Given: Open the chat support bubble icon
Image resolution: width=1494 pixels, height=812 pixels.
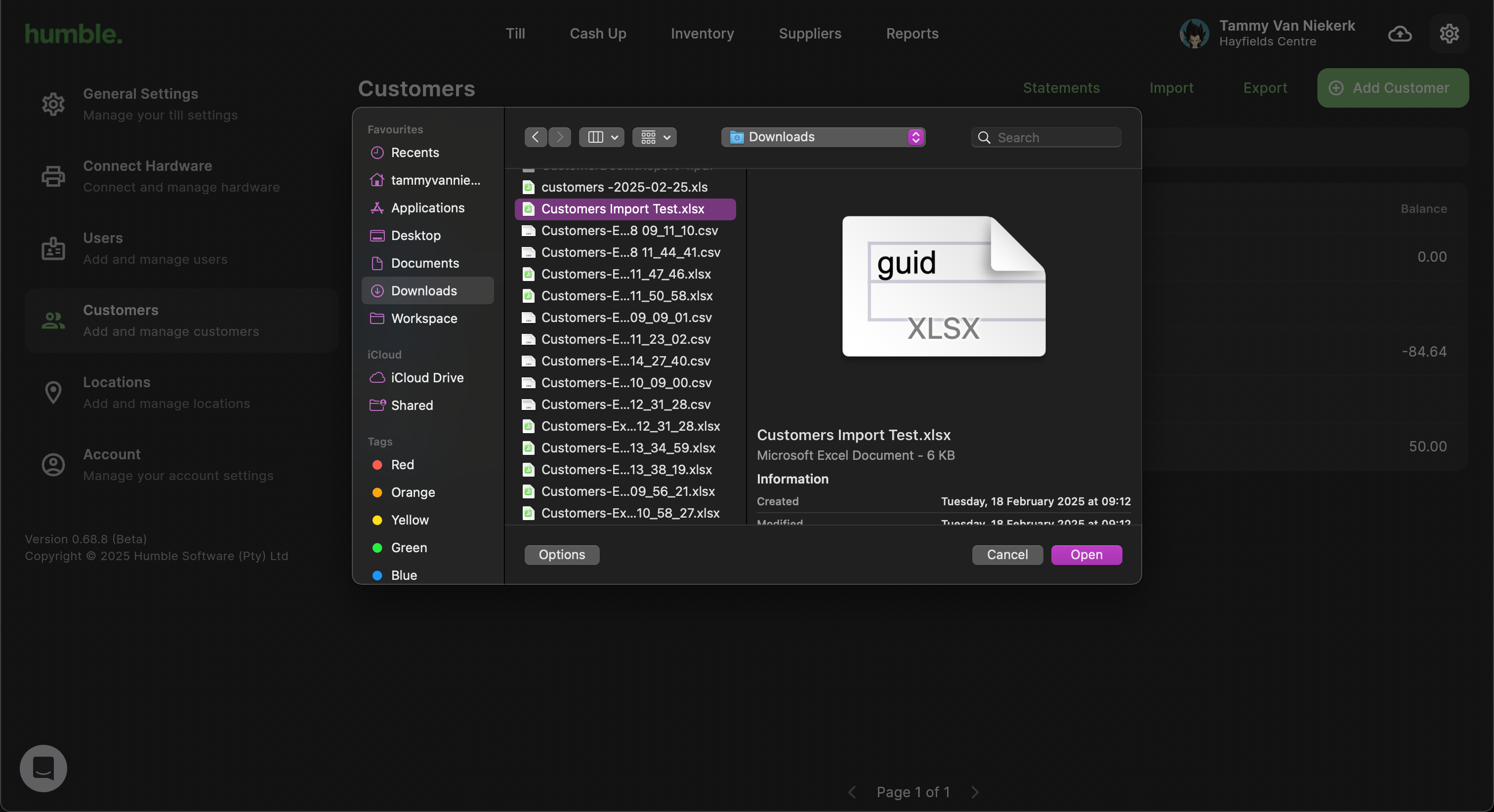Looking at the screenshot, I should (x=43, y=768).
